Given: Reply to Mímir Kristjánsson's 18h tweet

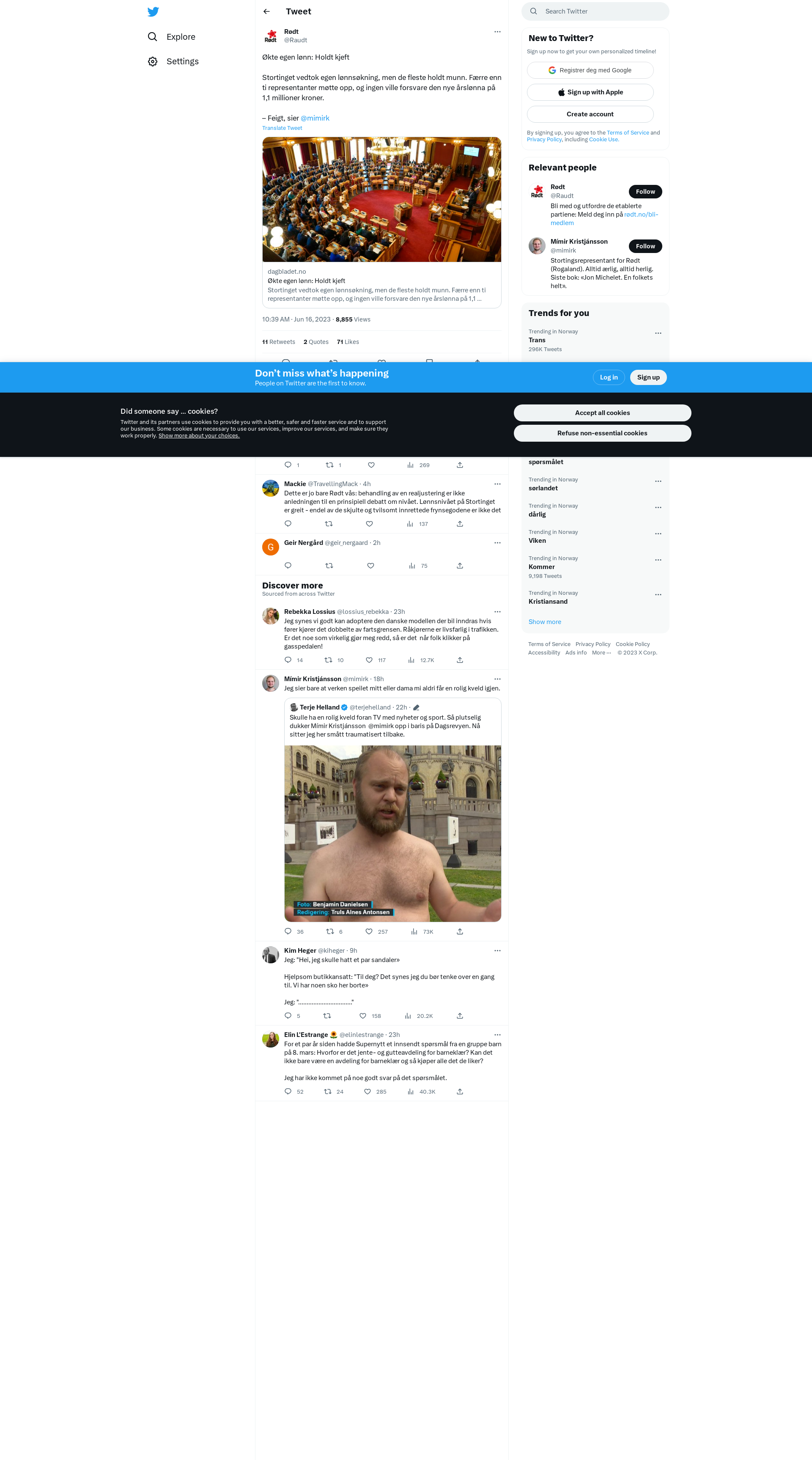Looking at the screenshot, I should [x=288, y=931].
